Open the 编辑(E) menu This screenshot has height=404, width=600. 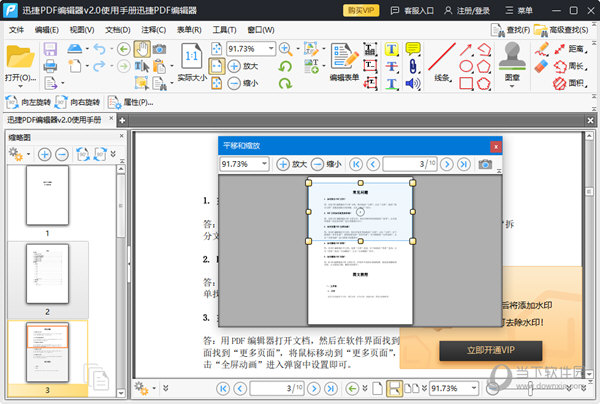point(47,29)
